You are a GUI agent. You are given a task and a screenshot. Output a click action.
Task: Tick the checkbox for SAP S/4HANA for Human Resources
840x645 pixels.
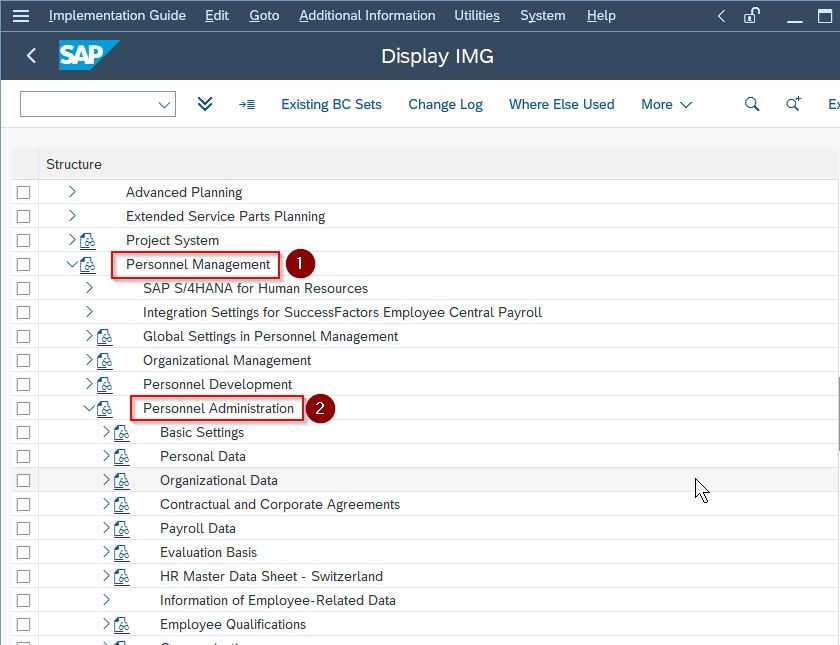tap(24, 289)
